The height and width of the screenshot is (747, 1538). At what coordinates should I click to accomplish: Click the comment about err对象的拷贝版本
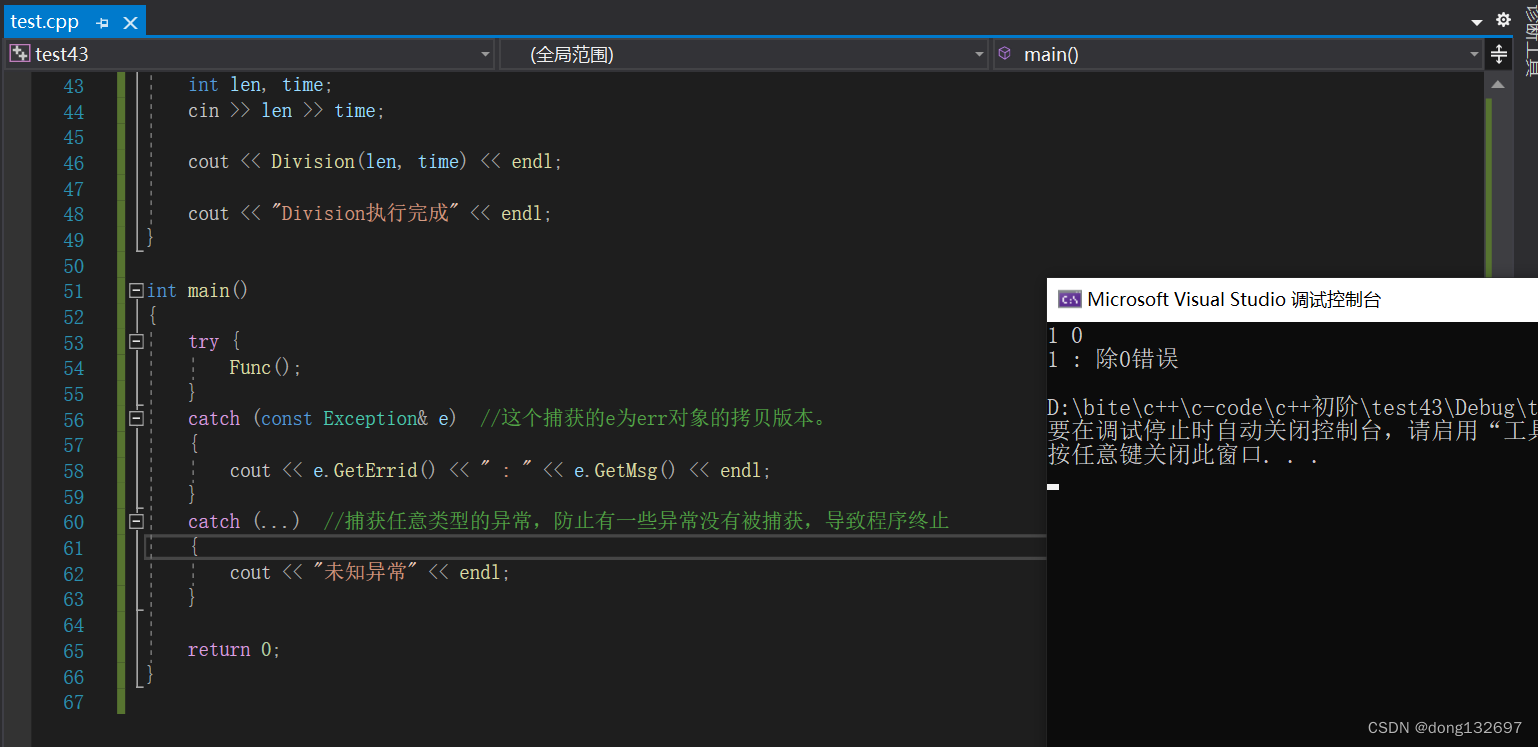pyautogui.click(x=654, y=419)
